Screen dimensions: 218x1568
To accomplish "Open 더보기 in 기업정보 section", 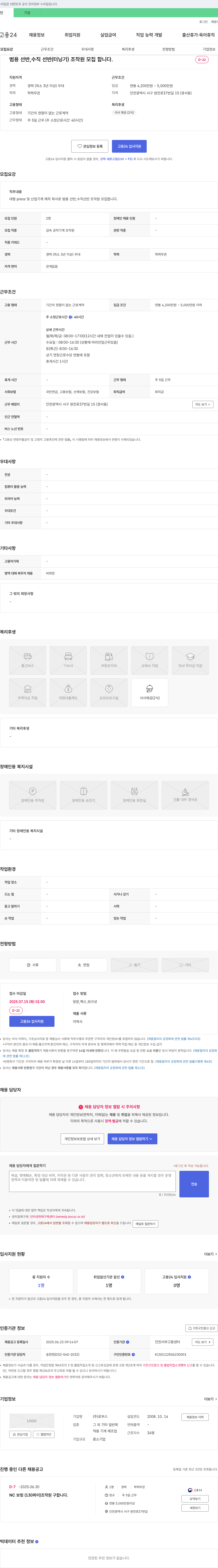I will (x=211, y=1399).
